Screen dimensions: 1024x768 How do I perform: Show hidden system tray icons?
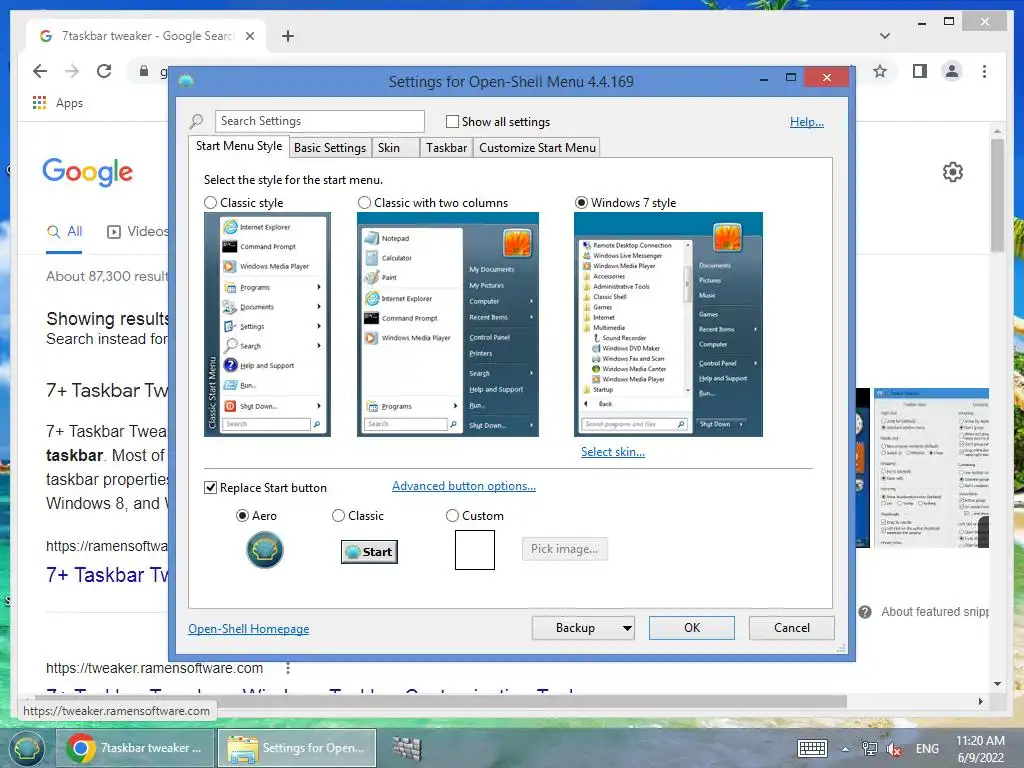tap(846, 749)
